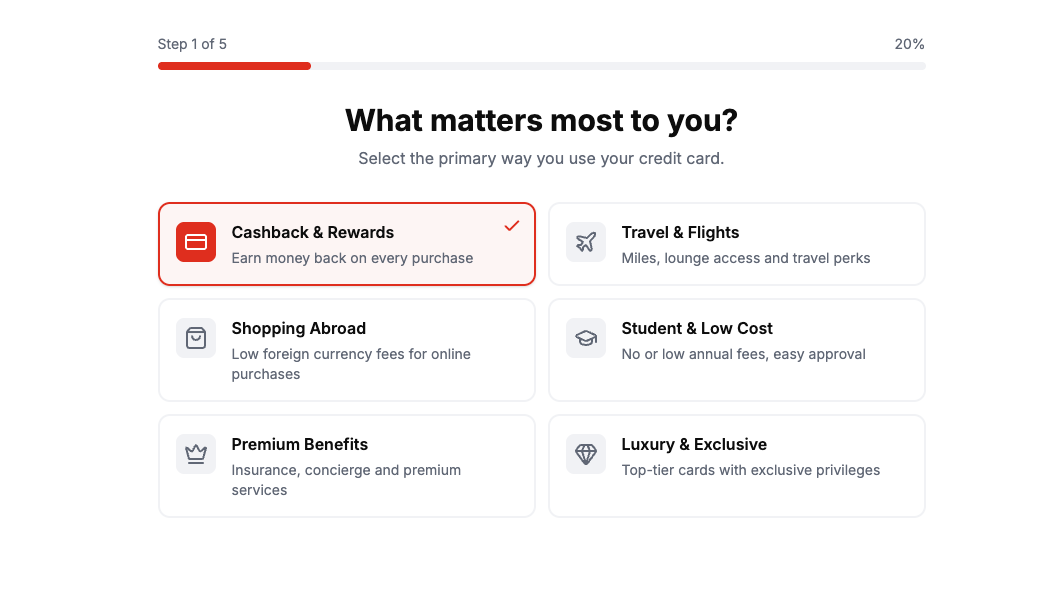Choose Shopping Abroad as your priority
The height and width of the screenshot is (599, 1048).
pyautogui.click(x=346, y=349)
